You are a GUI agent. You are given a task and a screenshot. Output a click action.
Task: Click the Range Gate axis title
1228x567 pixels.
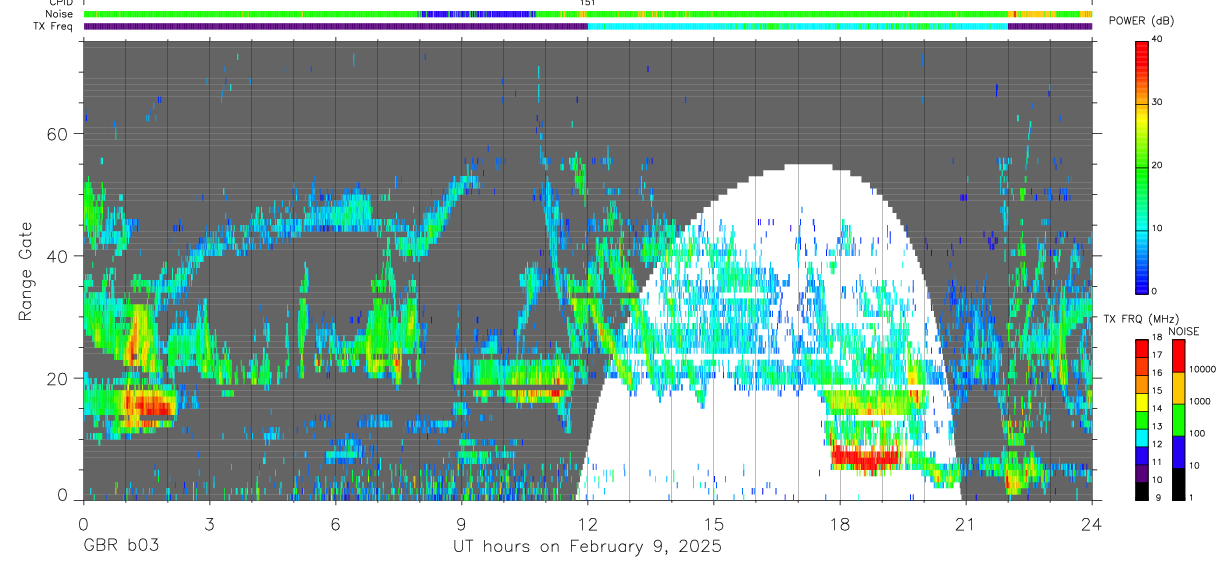pyautogui.click(x=25, y=271)
